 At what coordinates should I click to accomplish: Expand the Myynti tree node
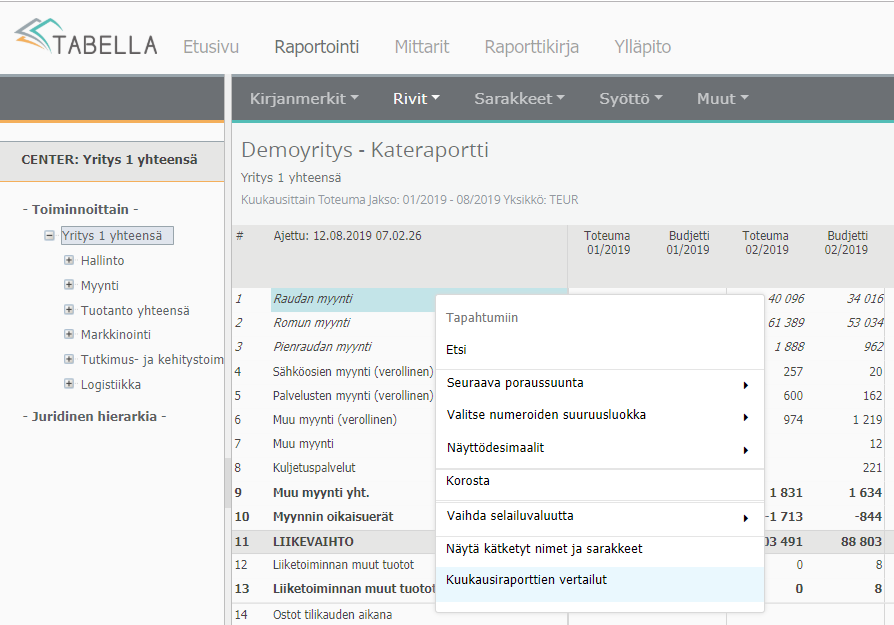coord(69,285)
